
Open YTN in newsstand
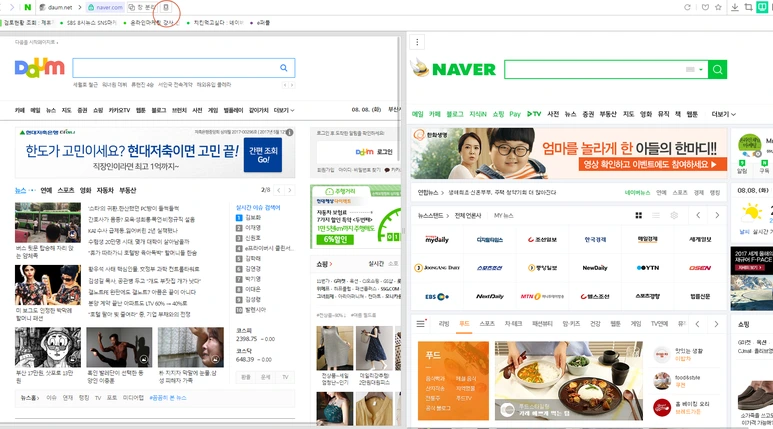647,268
